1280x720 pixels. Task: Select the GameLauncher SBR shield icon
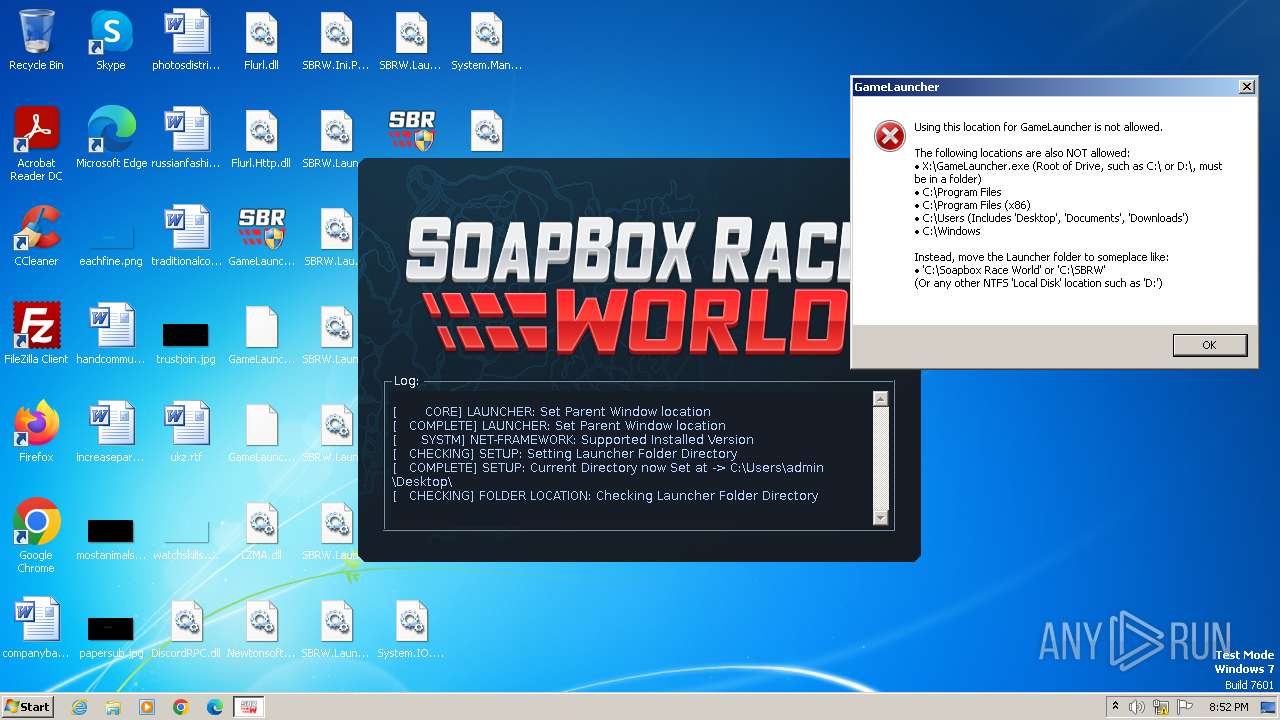click(261, 237)
